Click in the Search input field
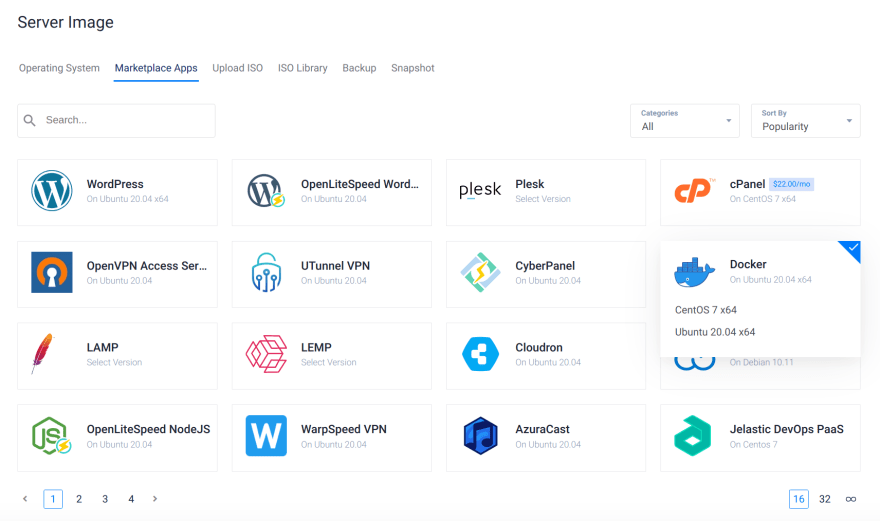880x521 pixels. [x=116, y=120]
